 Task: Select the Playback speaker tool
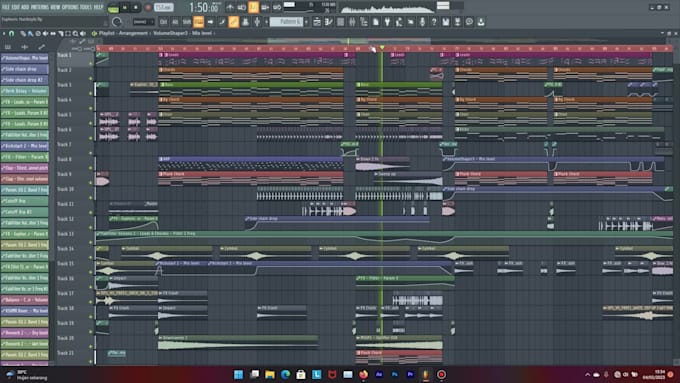tap(83, 33)
